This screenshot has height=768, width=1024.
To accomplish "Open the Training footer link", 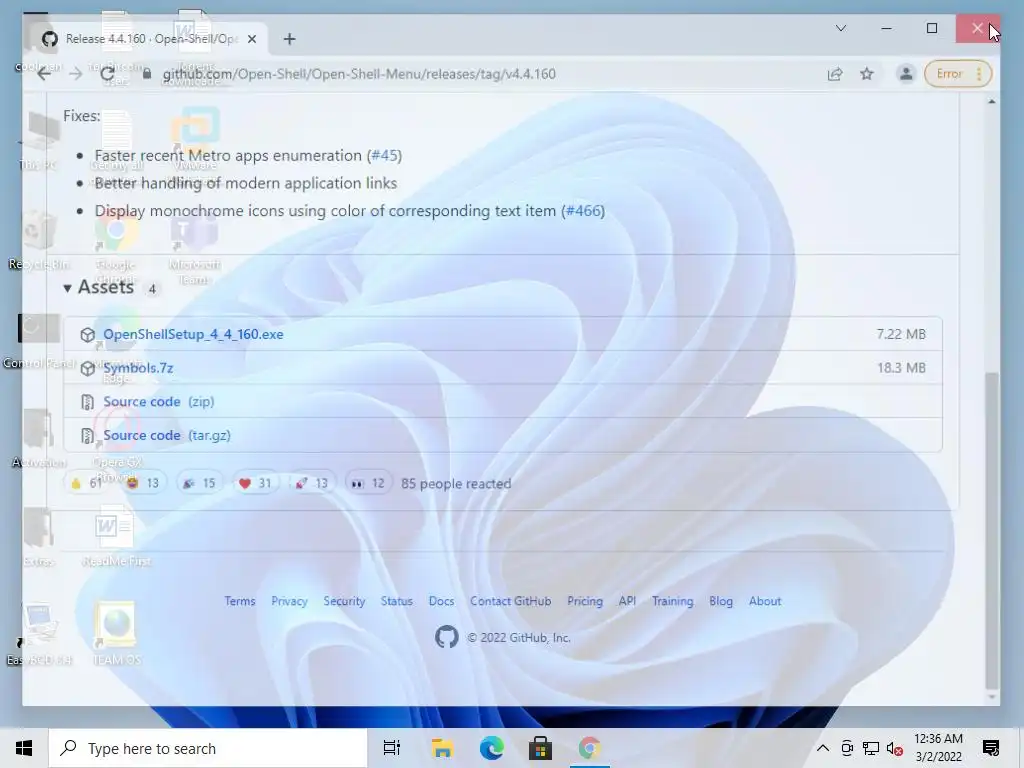I will tap(673, 601).
